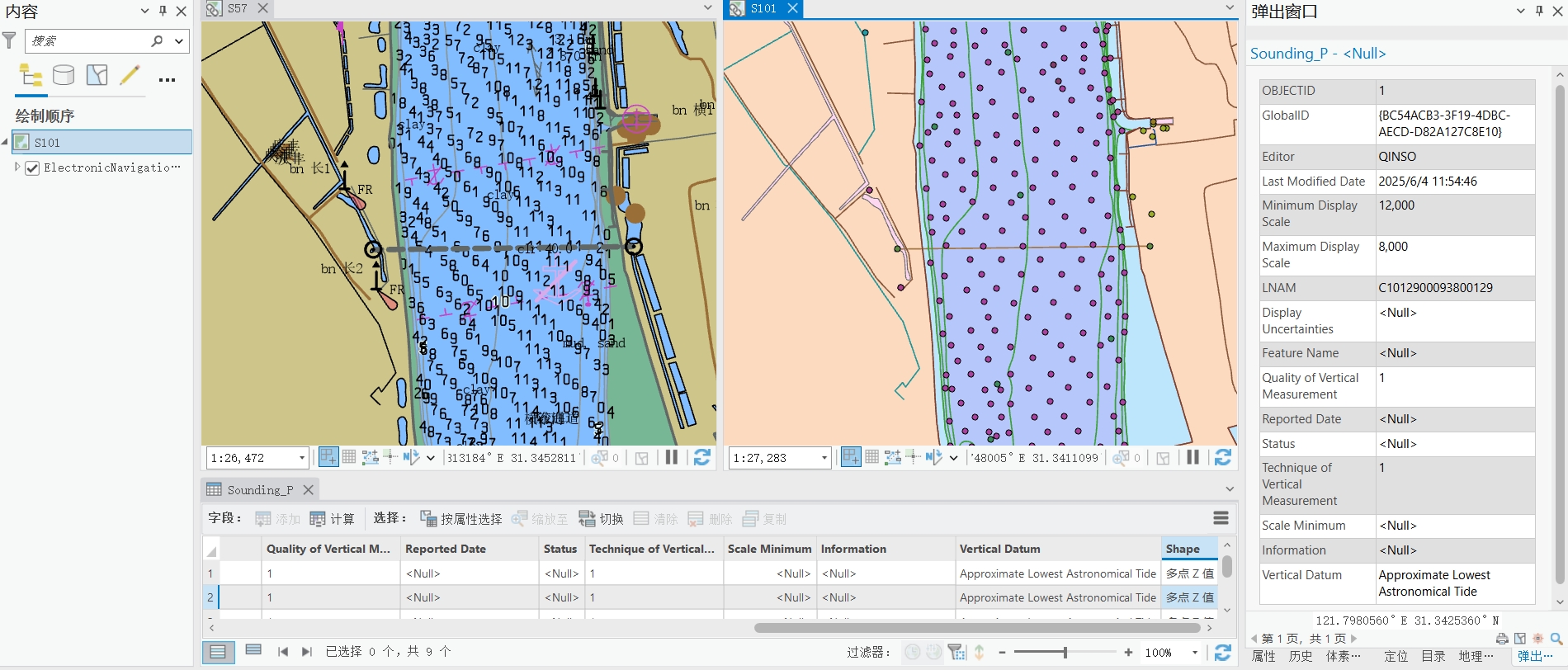Switch to 历史 (History) pane tab
1568x670 pixels.
pyautogui.click(x=1301, y=657)
